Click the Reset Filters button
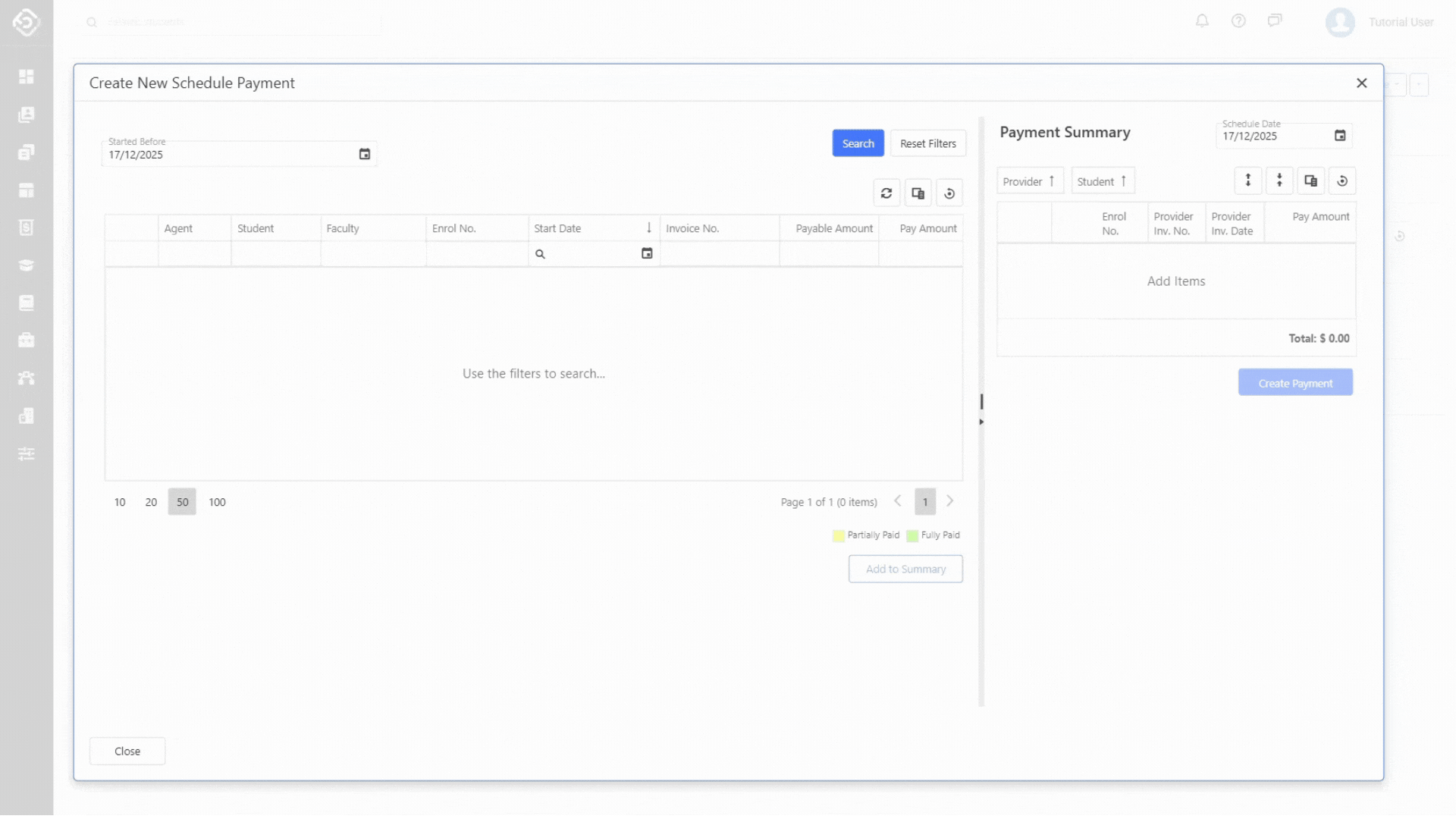The image size is (1456, 819). 927,143
